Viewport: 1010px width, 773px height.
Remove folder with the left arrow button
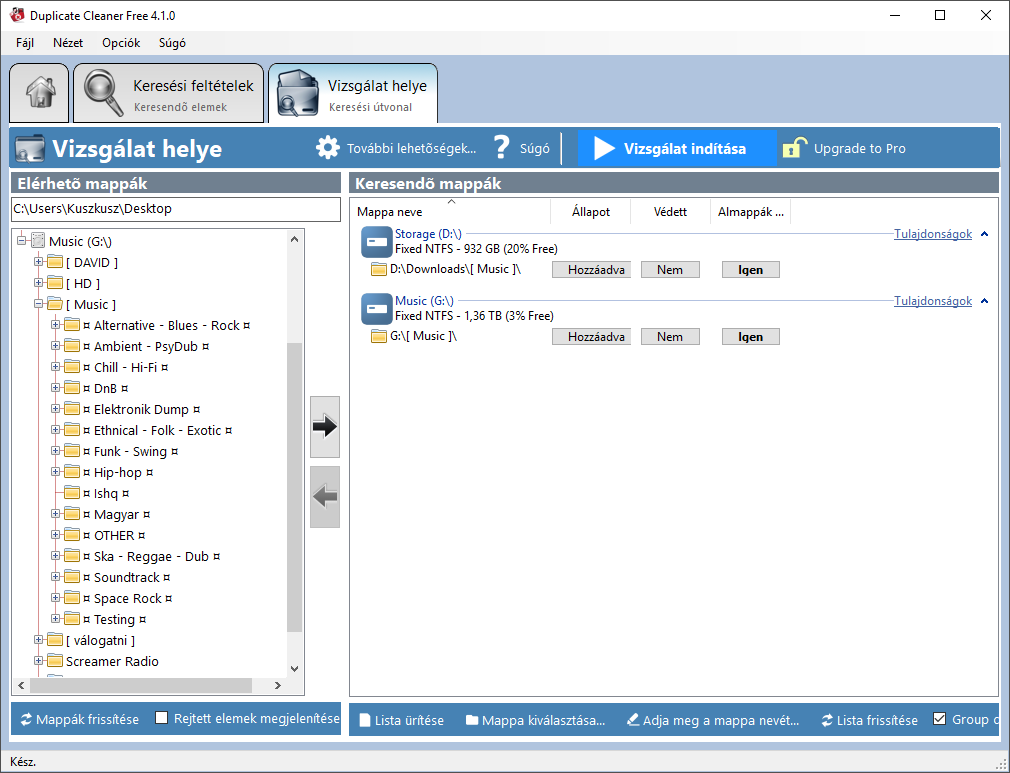[x=325, y=497]
